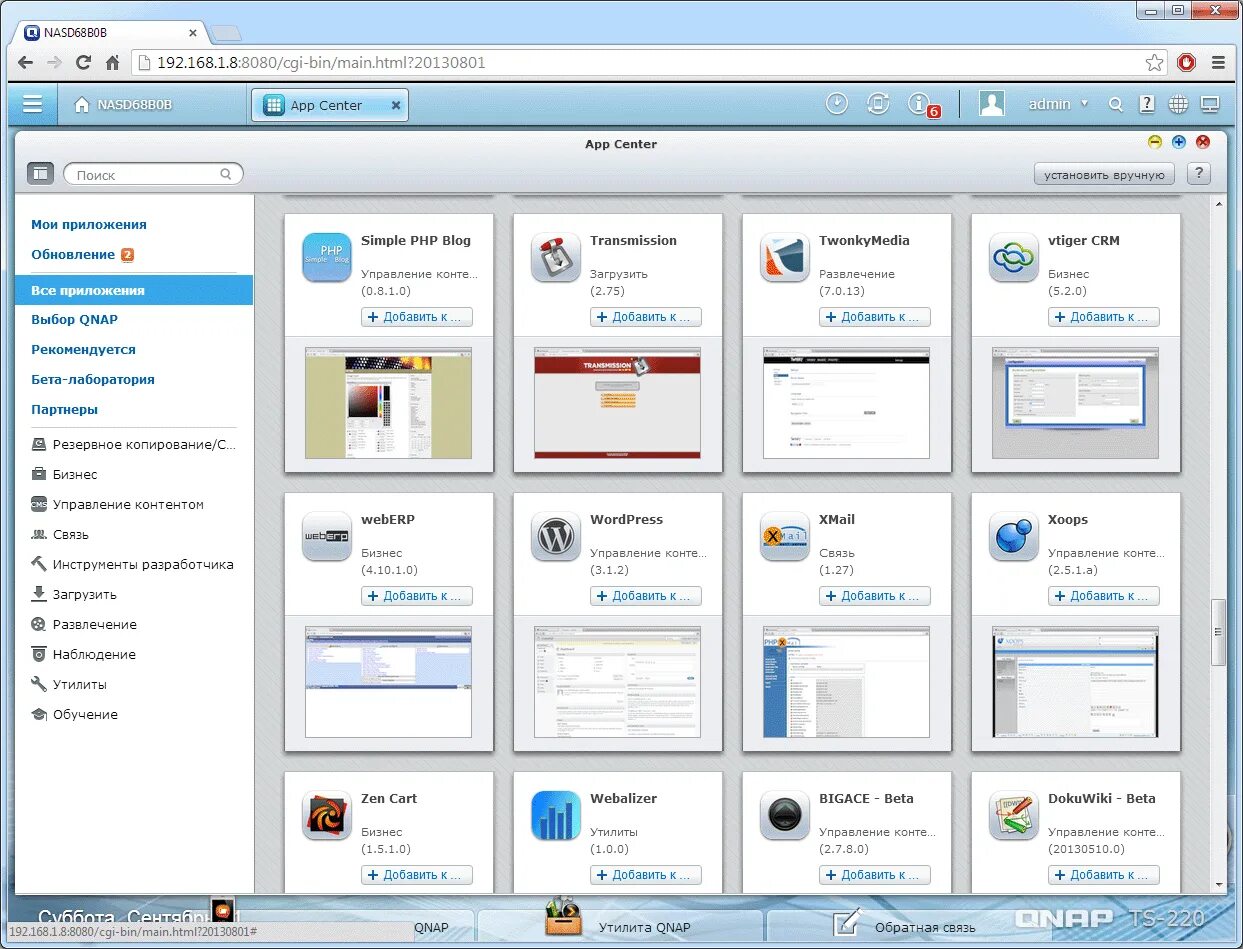Screen dimensions: 1243x949
Task: Open Обновление section in sidebar
Action: 73,255
